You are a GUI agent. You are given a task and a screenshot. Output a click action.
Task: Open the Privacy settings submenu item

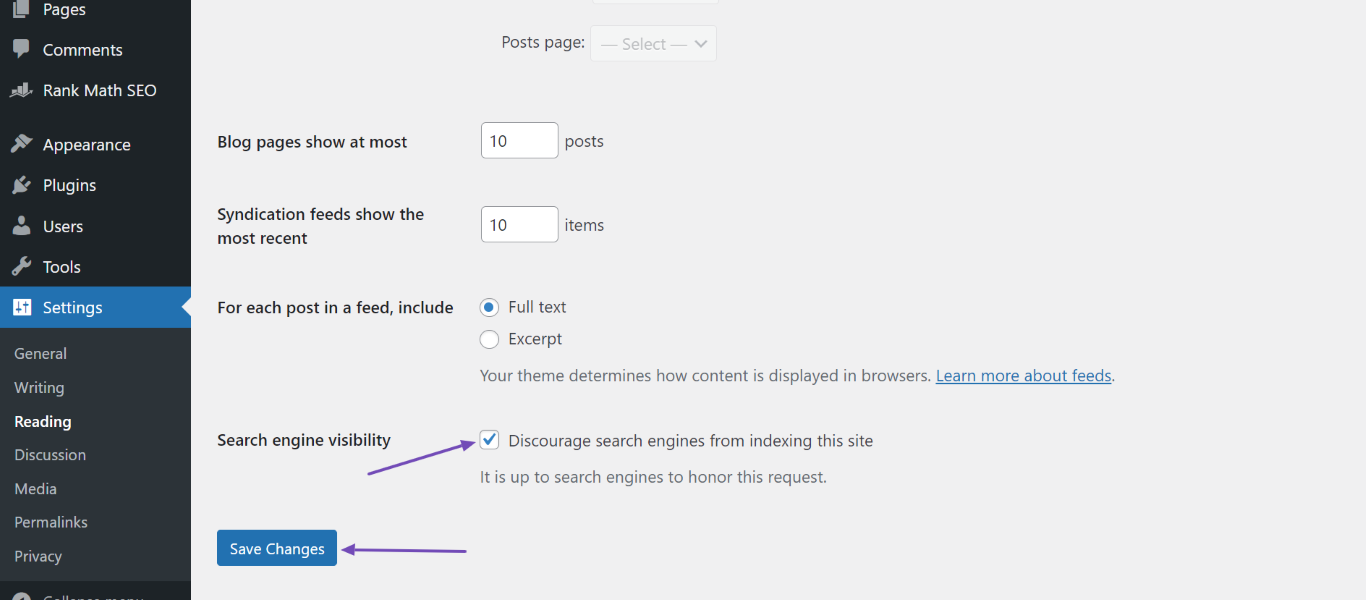pyautogui.click(x=38, y=556)
